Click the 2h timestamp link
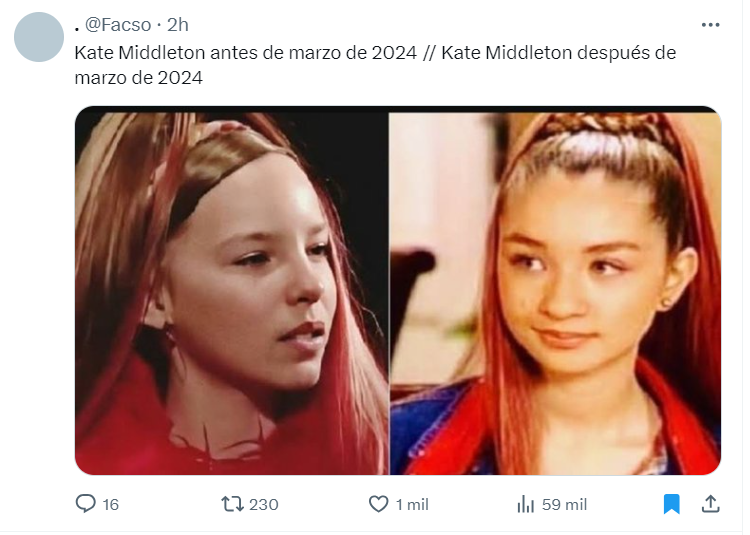Viewport: 750px width, 535px height. click(x=179, y=25)
